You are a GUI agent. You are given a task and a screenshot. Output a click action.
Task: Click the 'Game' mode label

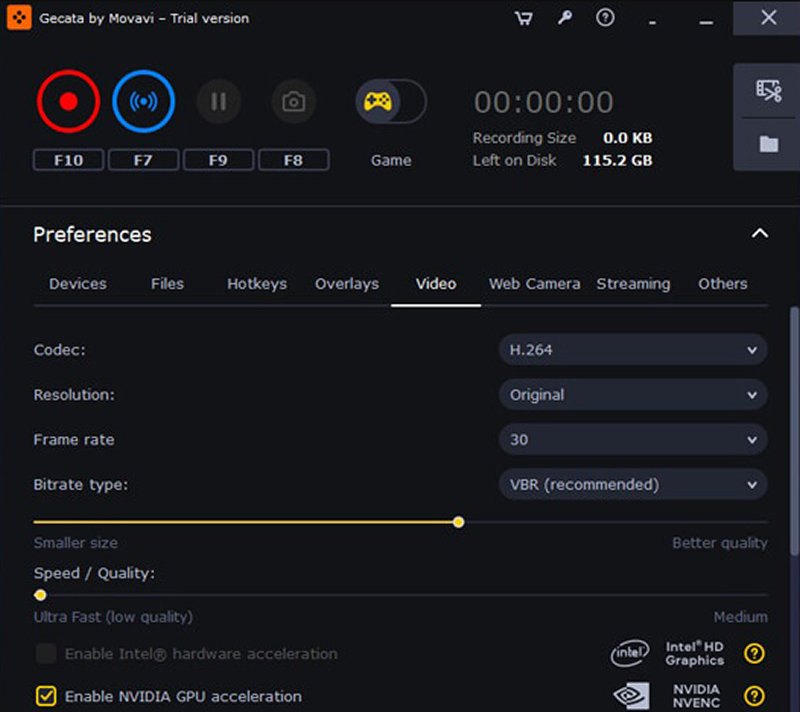[391, 160]
